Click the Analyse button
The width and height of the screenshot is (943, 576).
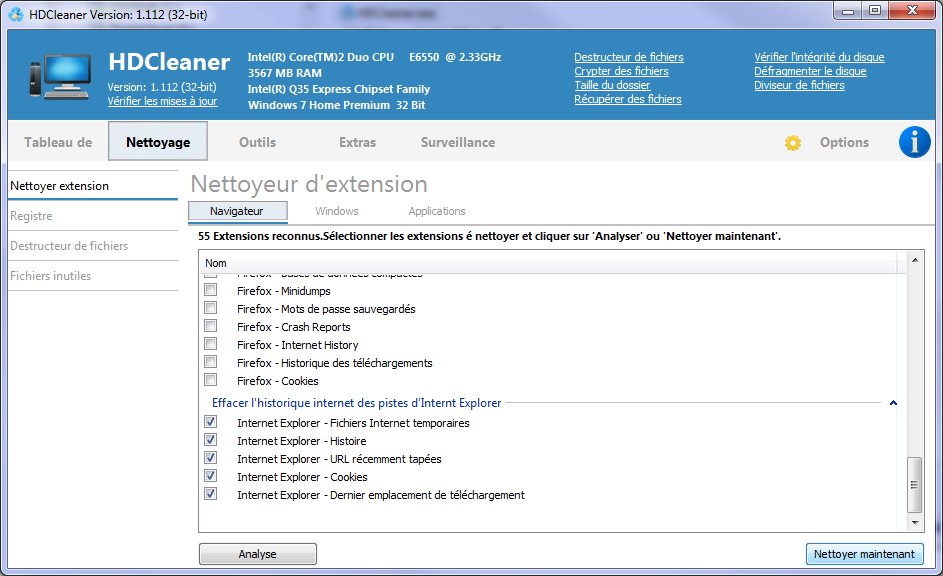[257, 554]
